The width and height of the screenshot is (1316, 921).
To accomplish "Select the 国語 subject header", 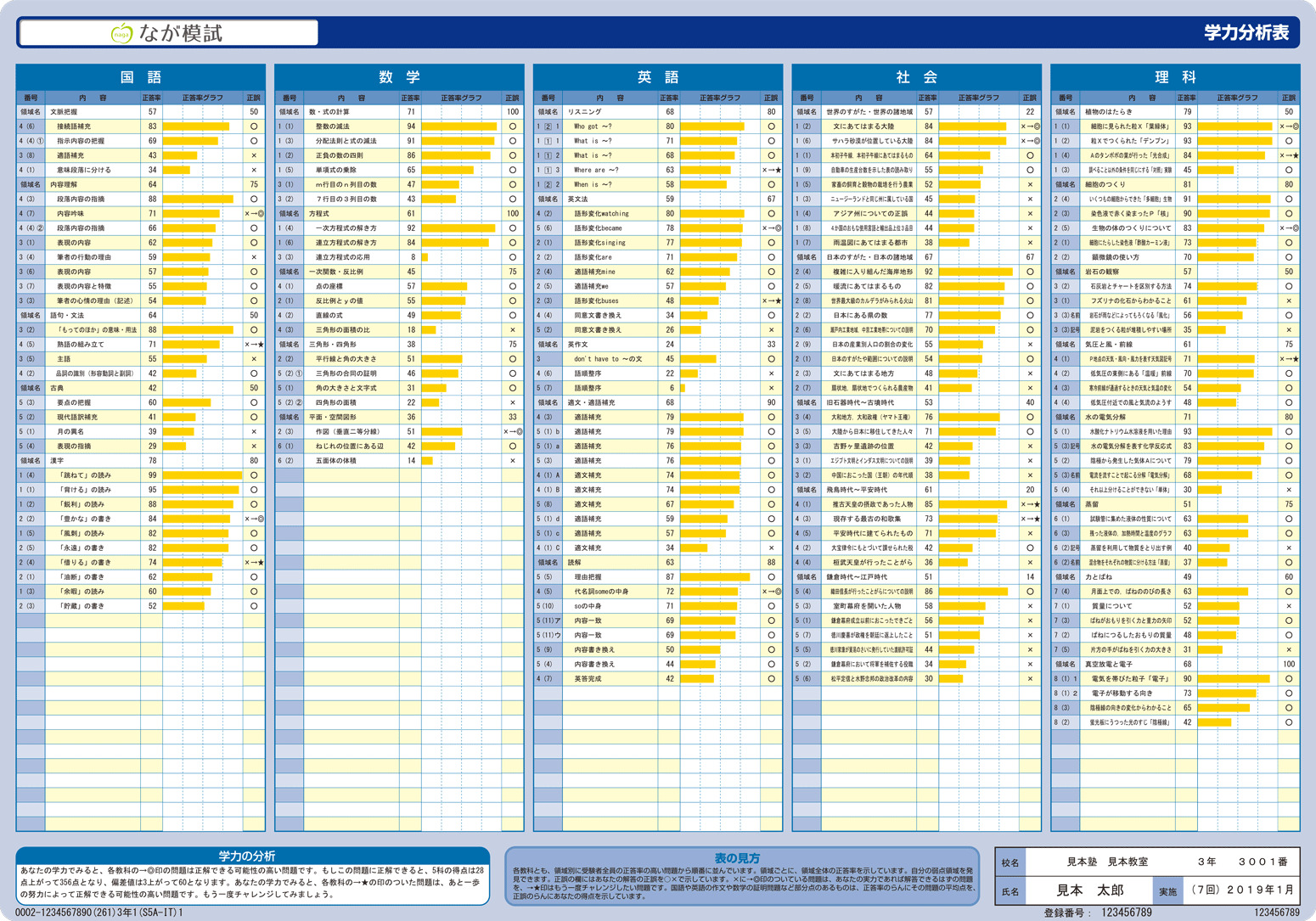I will click(x=141, y=77).
